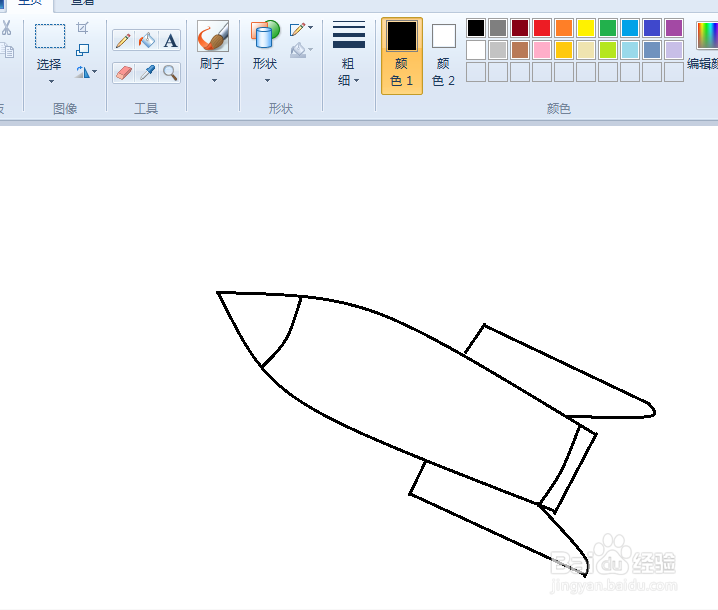Image resolution: width=718 pixels, height=610 pixels.
Task: Click the 形状 Shapes button label
Action: tap(265, 64)
